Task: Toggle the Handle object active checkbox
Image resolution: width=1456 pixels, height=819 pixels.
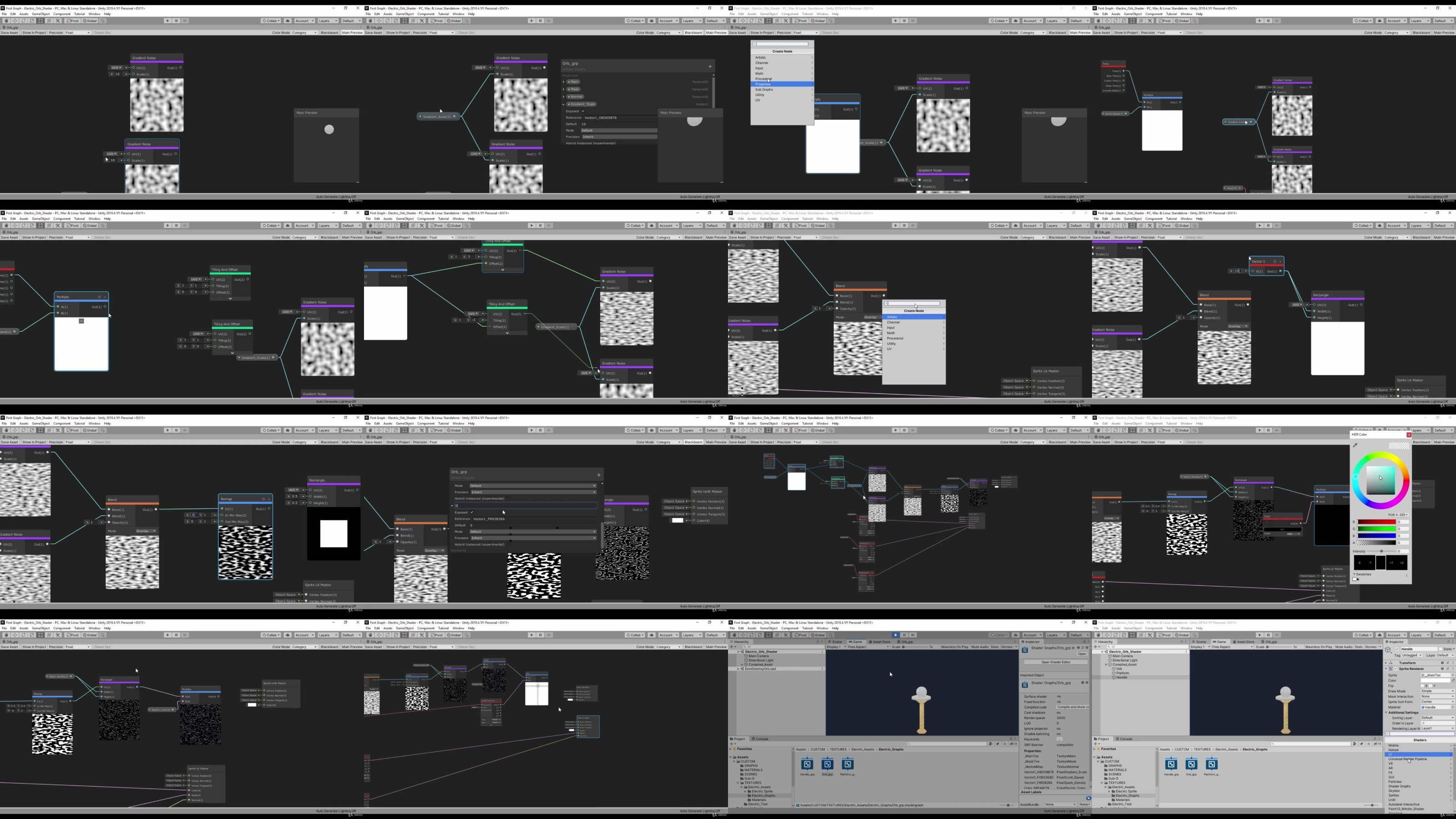Action: coord(1398,649)
